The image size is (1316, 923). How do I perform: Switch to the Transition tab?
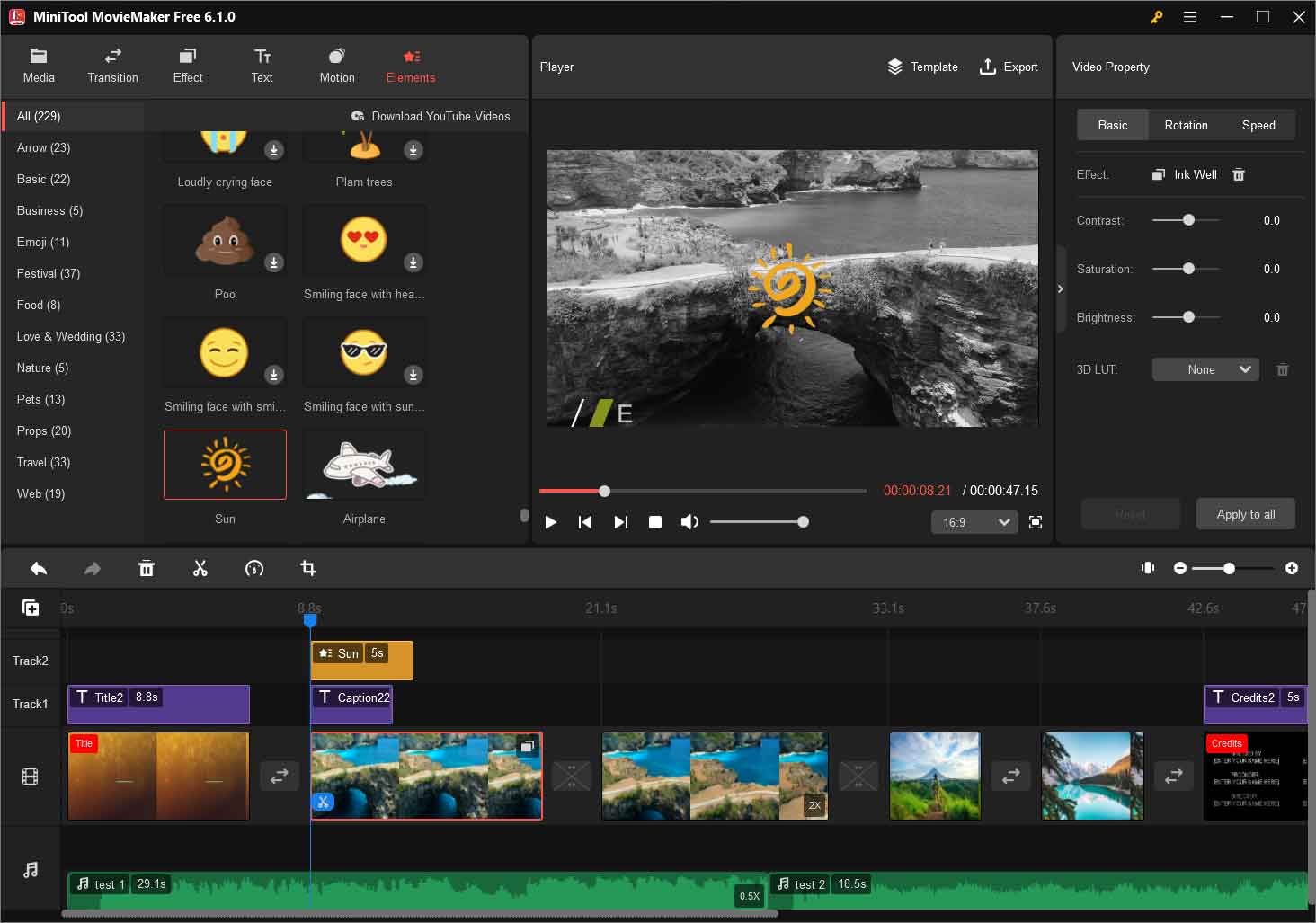click(112, 67)
